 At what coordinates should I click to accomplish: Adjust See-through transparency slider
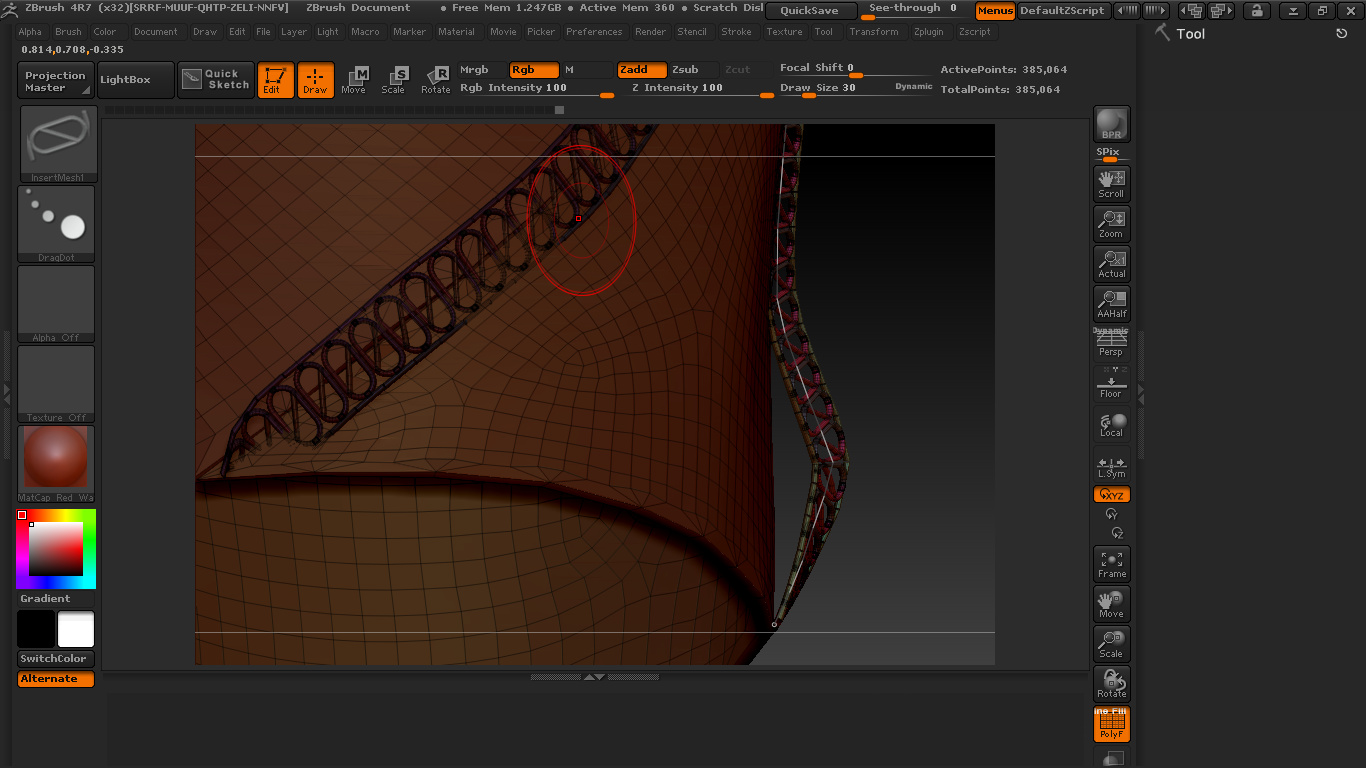coord(914,11)
